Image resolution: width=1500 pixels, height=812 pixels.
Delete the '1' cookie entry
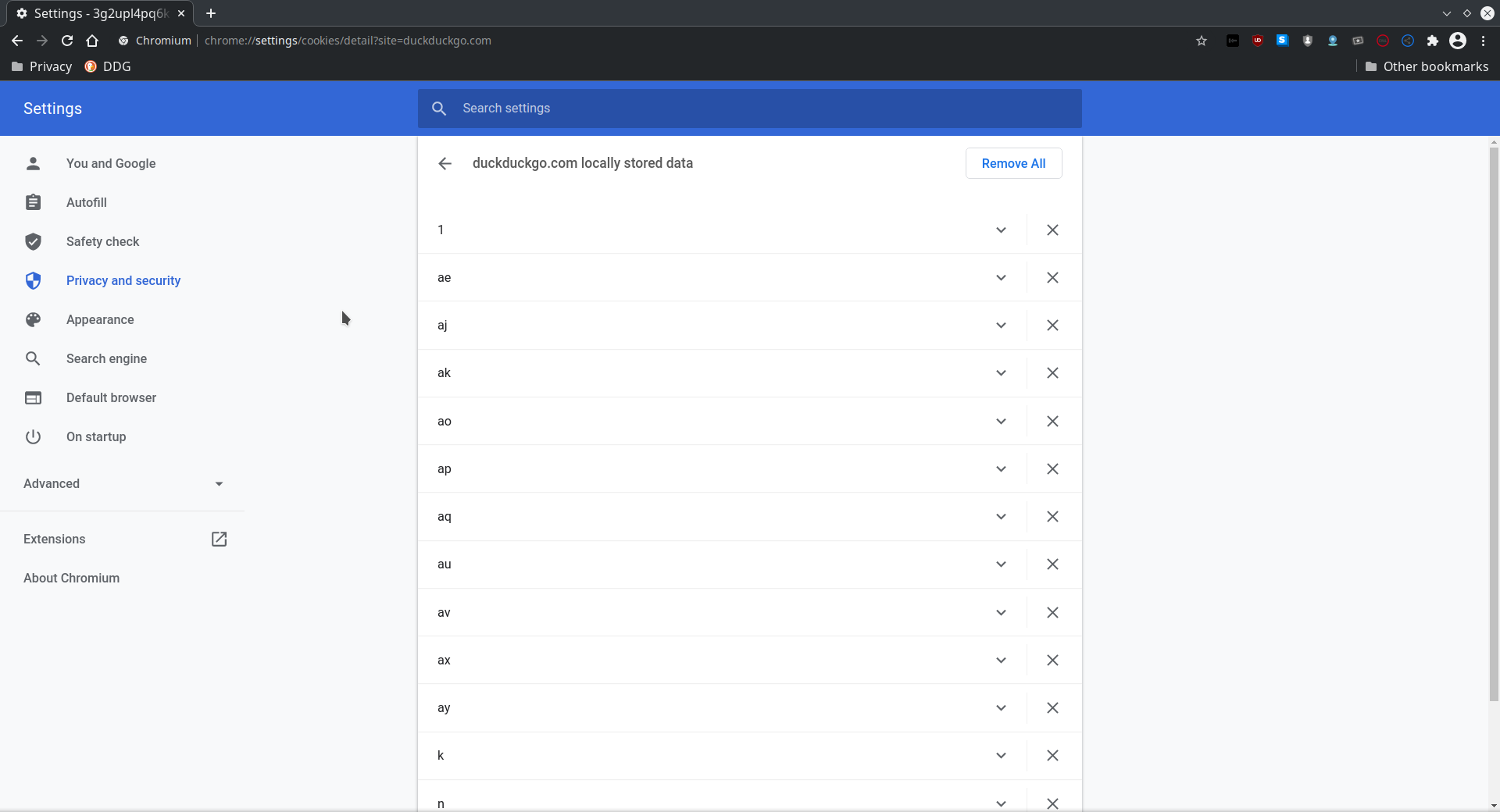[x=1052, y=230]
